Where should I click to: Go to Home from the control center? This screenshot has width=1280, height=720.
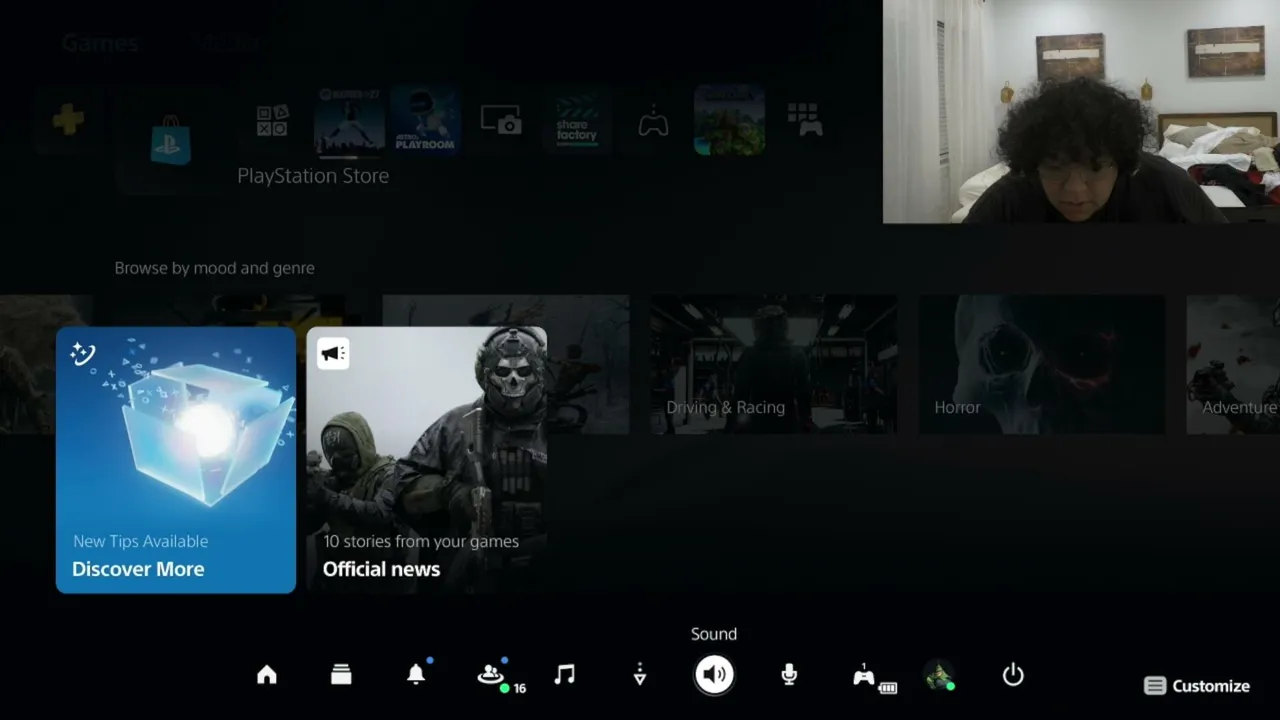tap(267, 675)
